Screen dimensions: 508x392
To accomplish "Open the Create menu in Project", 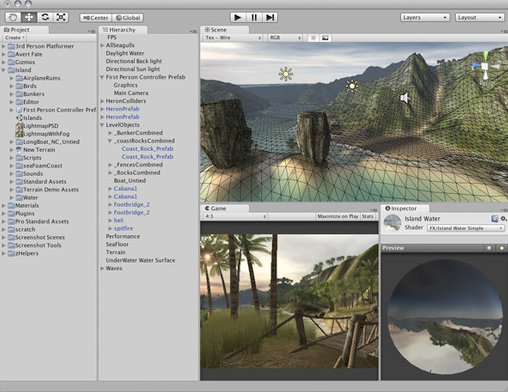I will (x=15, y=38).
